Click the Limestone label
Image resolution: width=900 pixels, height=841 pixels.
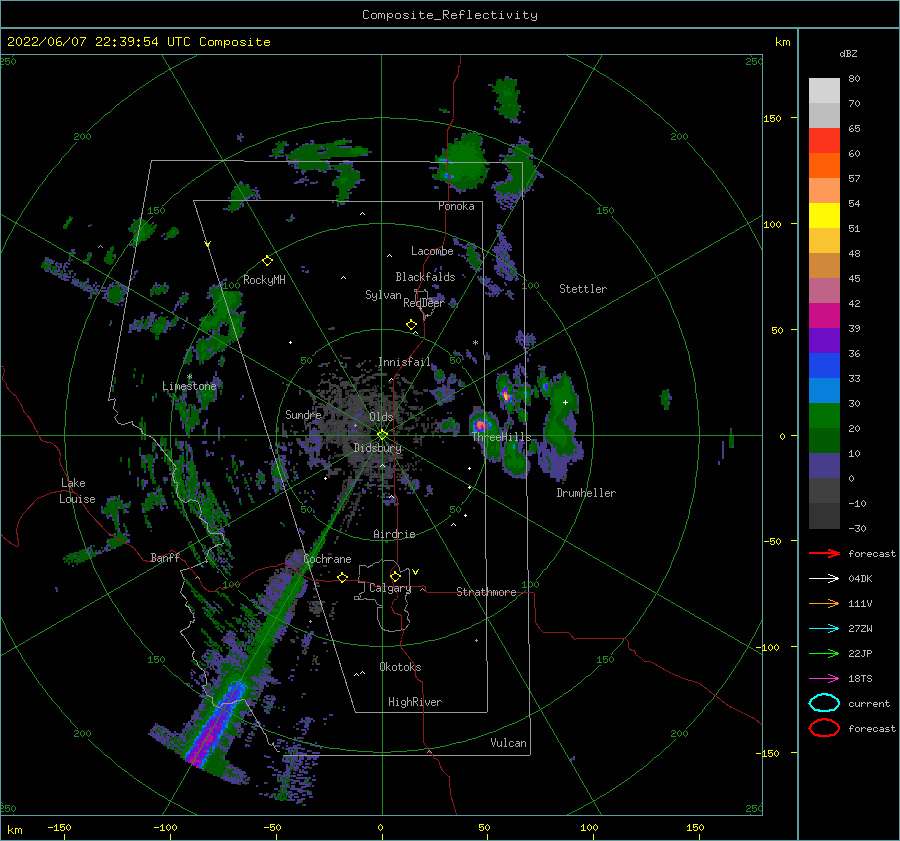(x=189, y=386)
